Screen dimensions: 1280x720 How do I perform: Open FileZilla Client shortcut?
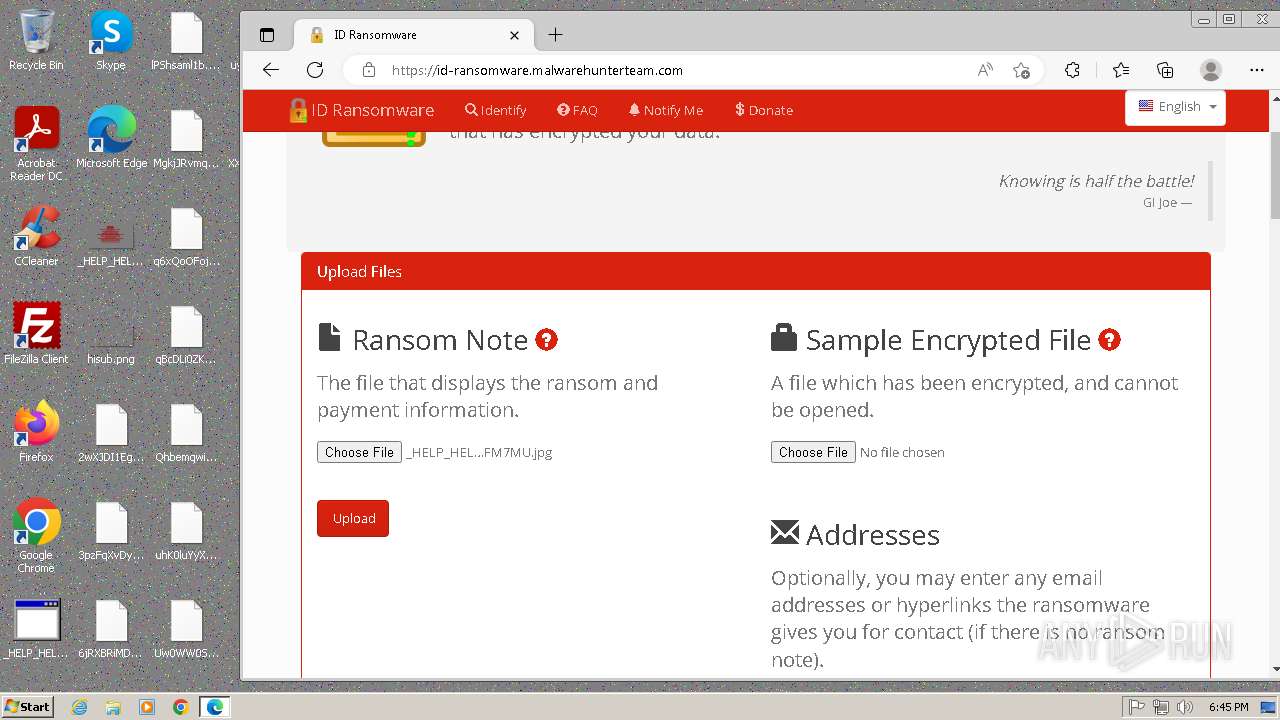point(36,334)
